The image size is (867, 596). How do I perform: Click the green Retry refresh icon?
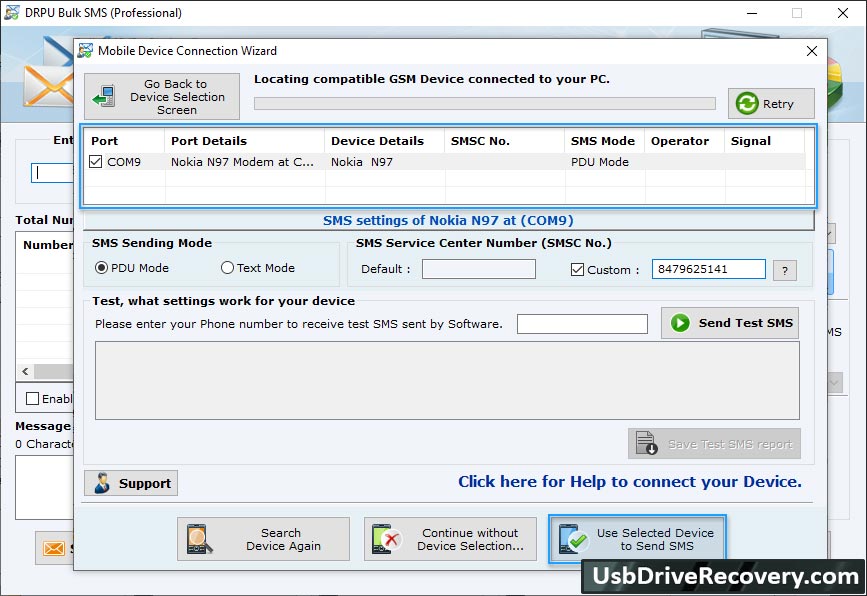point(747,103)
